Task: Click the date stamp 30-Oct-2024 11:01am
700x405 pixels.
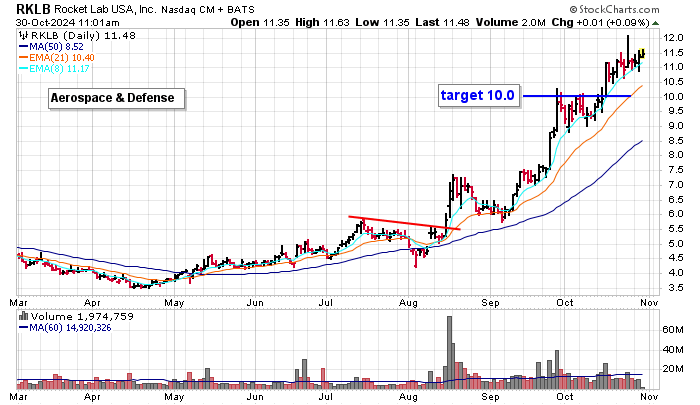Action: [67, 22]
